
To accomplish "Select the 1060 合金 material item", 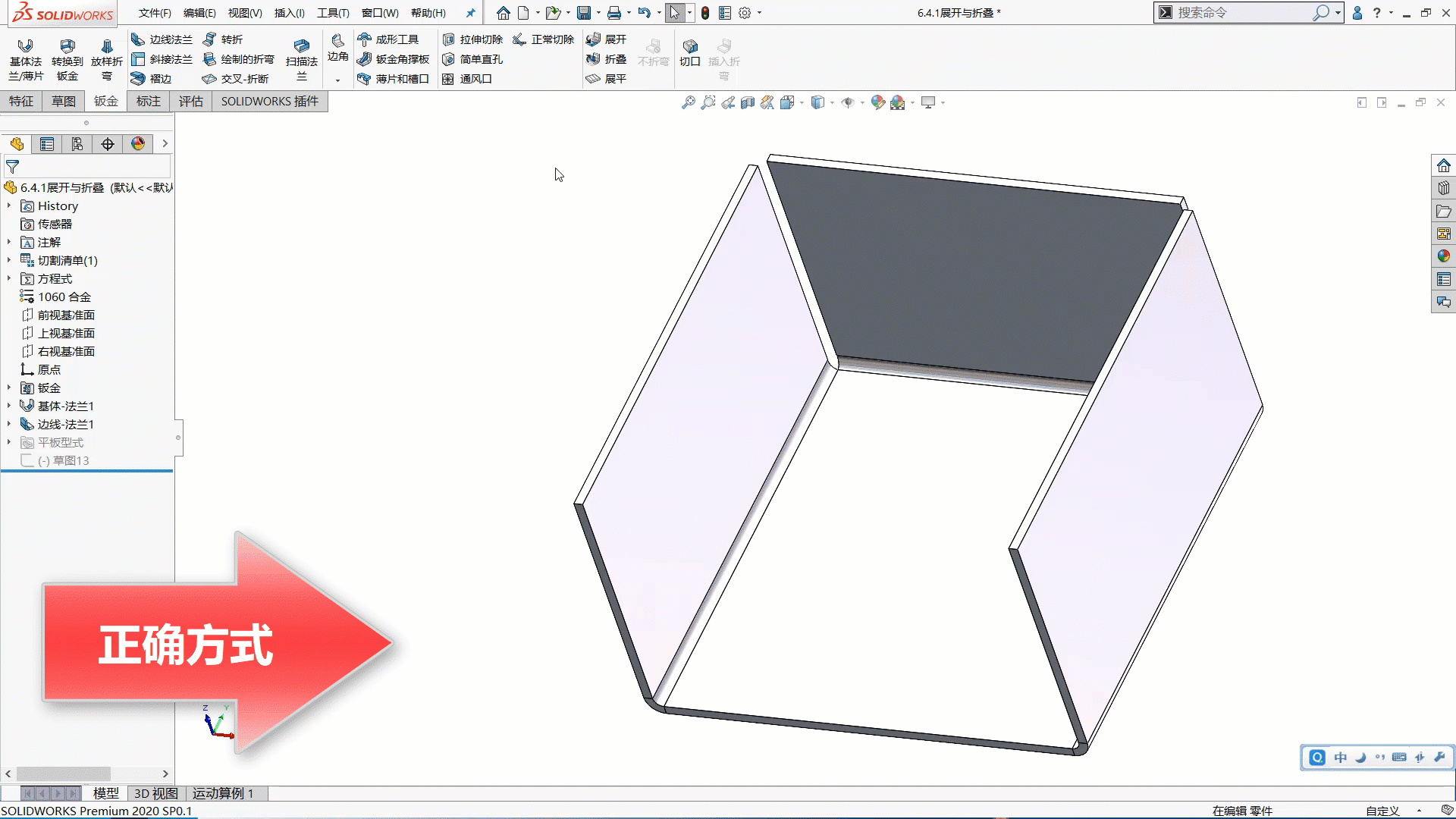I will (x=64, y=296).
